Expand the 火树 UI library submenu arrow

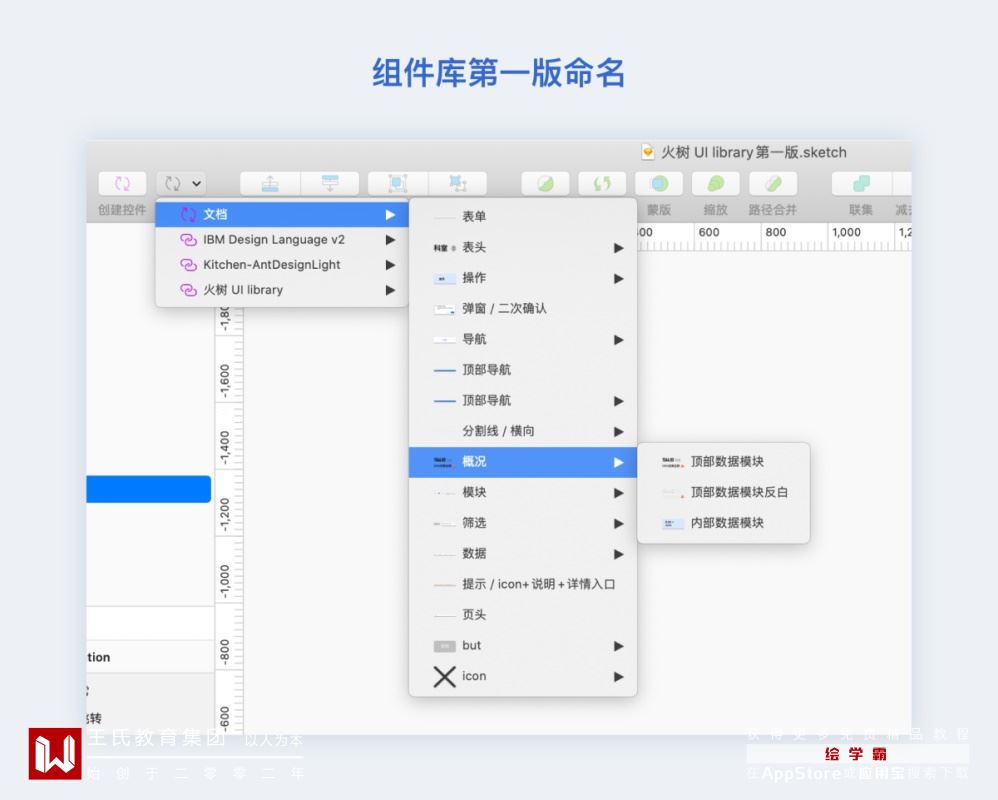coord(390,290)
